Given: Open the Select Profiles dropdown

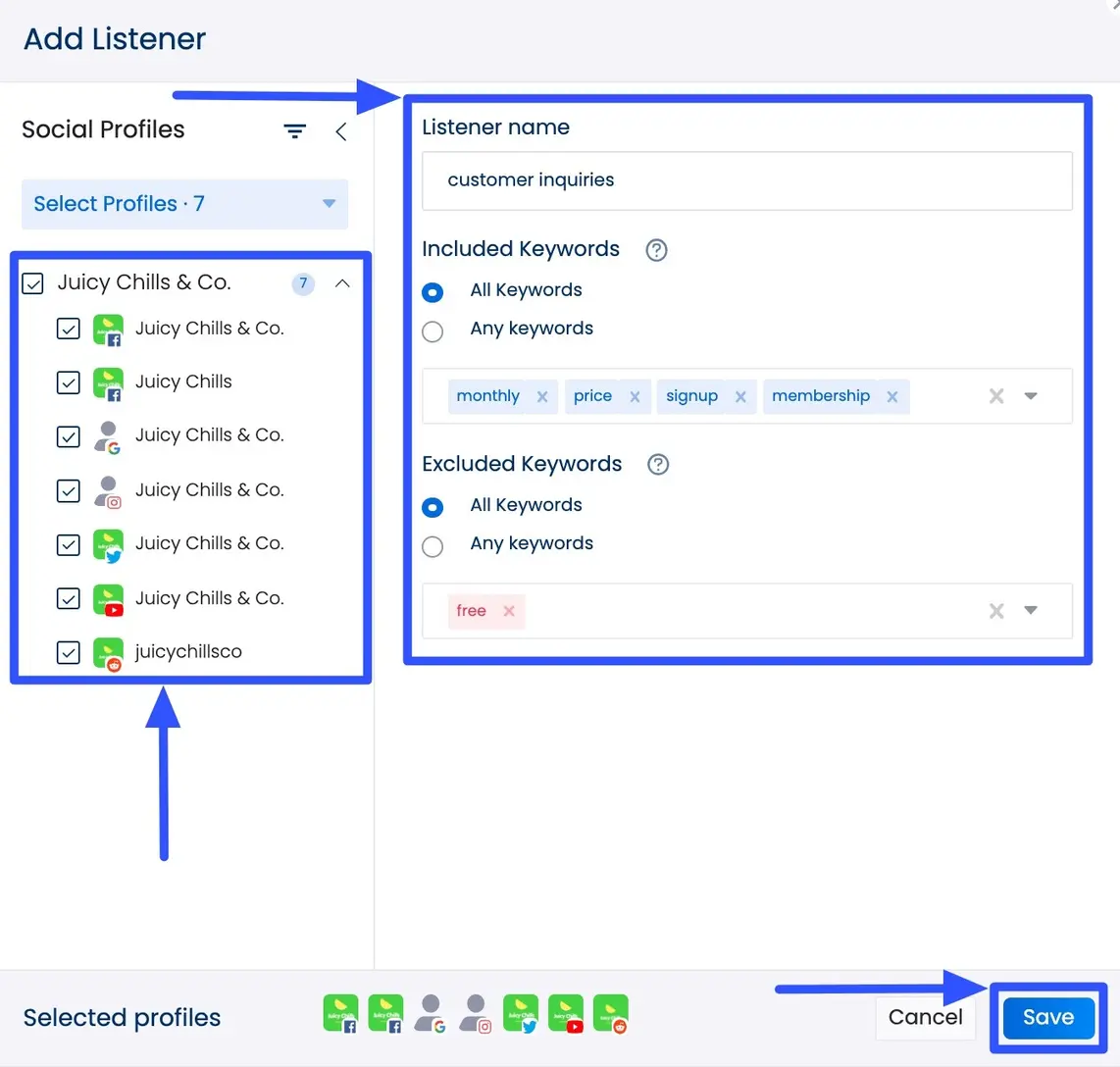Looking at the screenshot, I should point(184,204).
